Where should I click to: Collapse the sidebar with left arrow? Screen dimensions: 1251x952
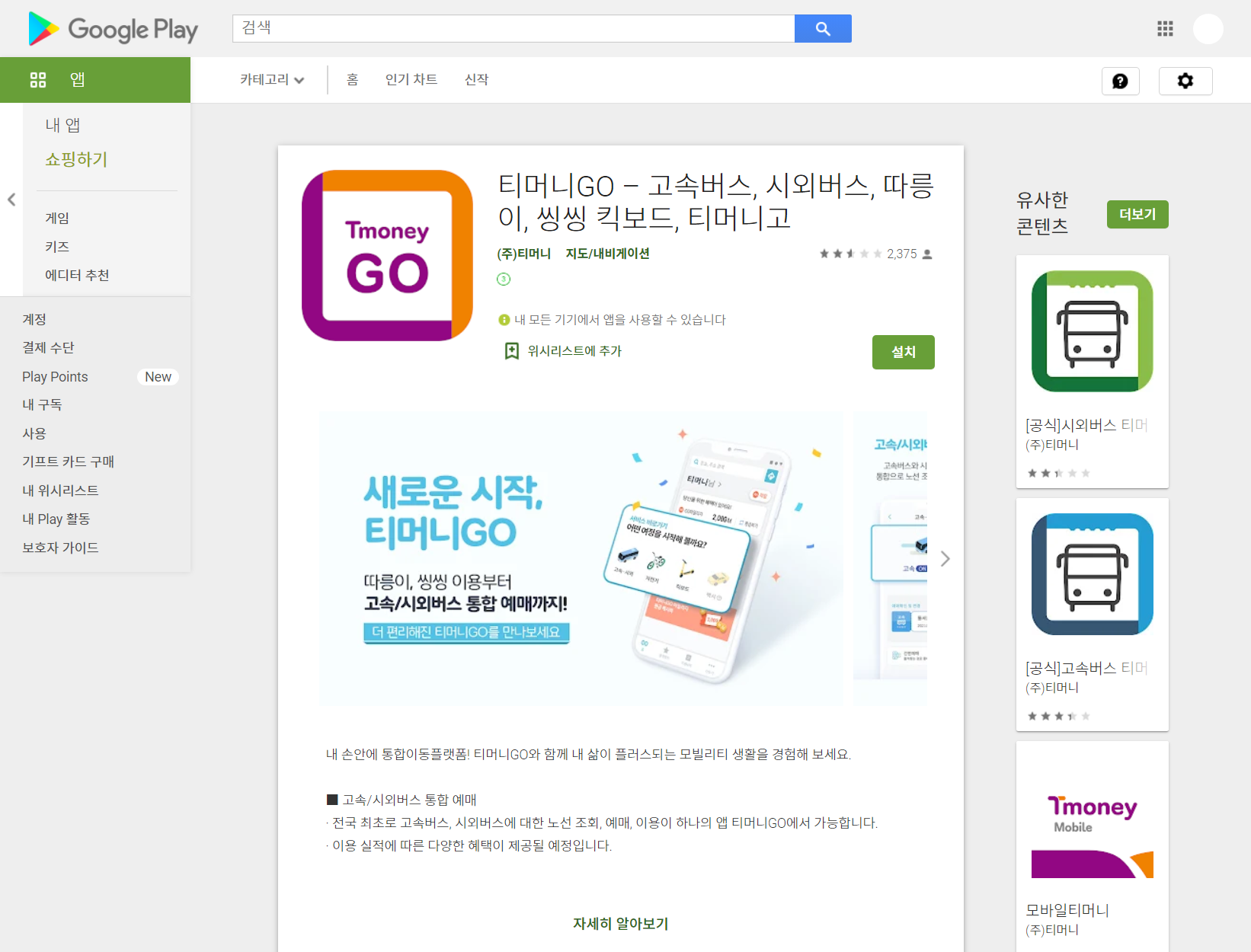pos(11,200)
